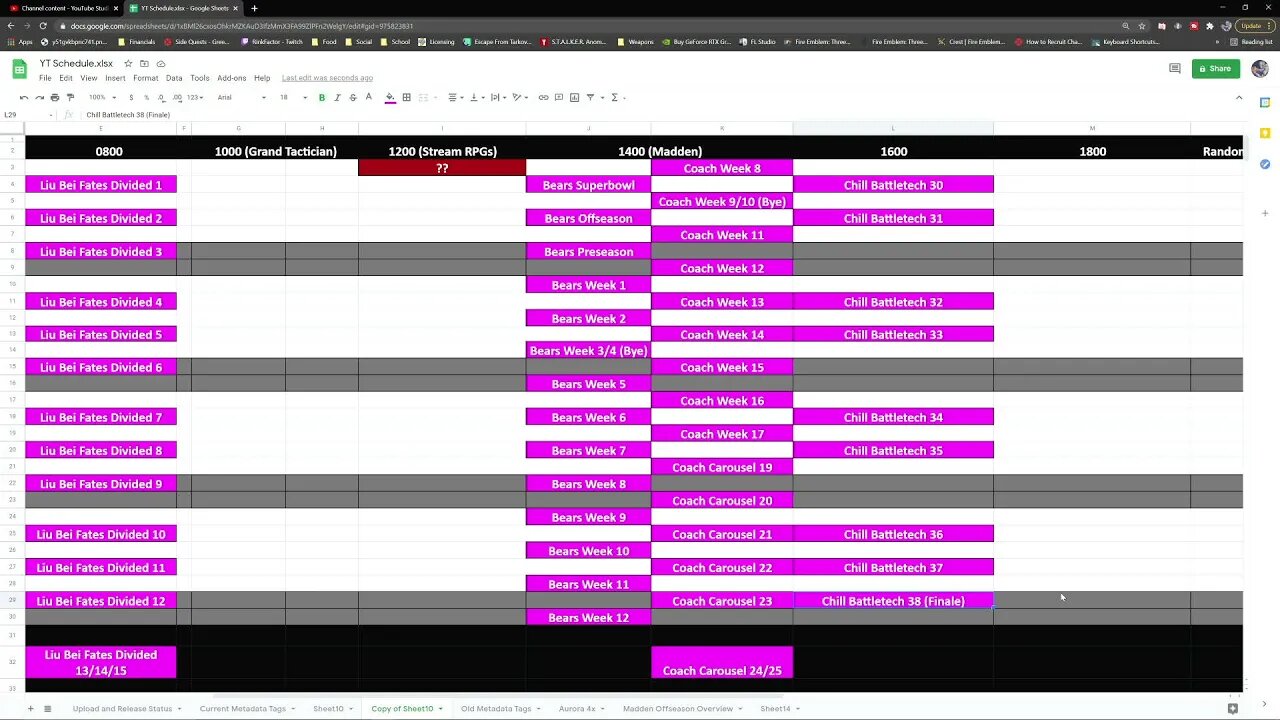Open comment history icon
The height and width of the screenshot is (720, 1280).
(x=1175, y=68)
